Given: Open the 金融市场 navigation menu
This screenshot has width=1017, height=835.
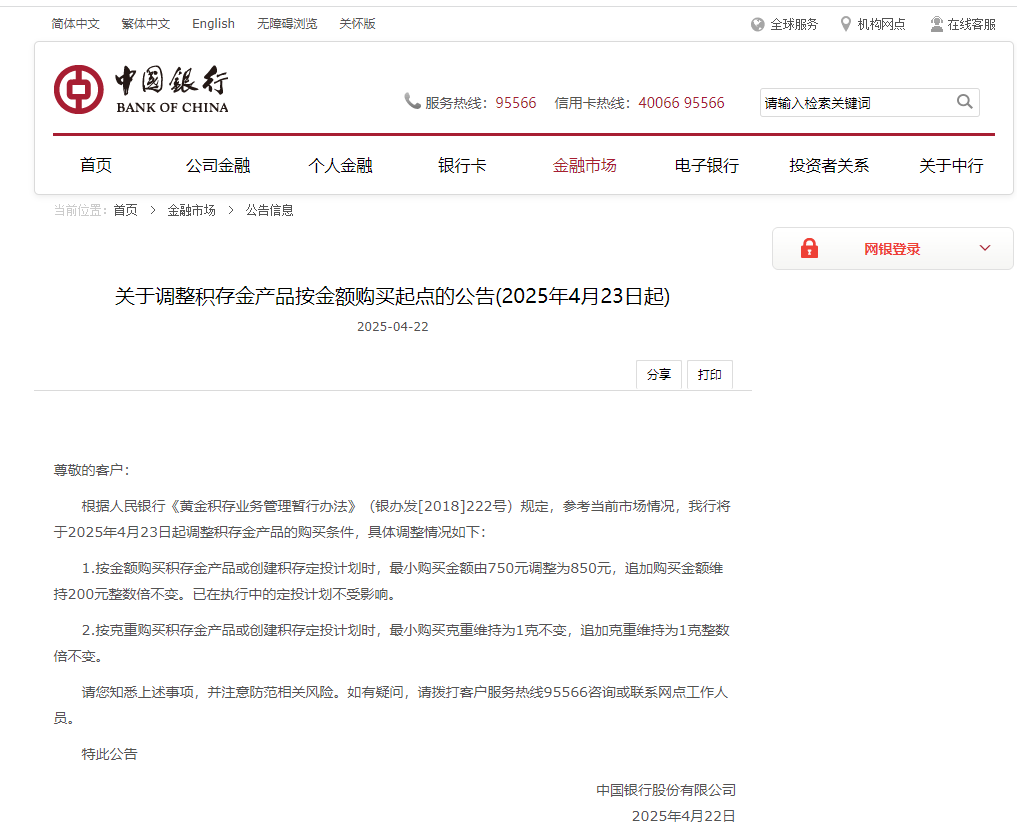Looking at the screenshot, I should coord(584,165).
